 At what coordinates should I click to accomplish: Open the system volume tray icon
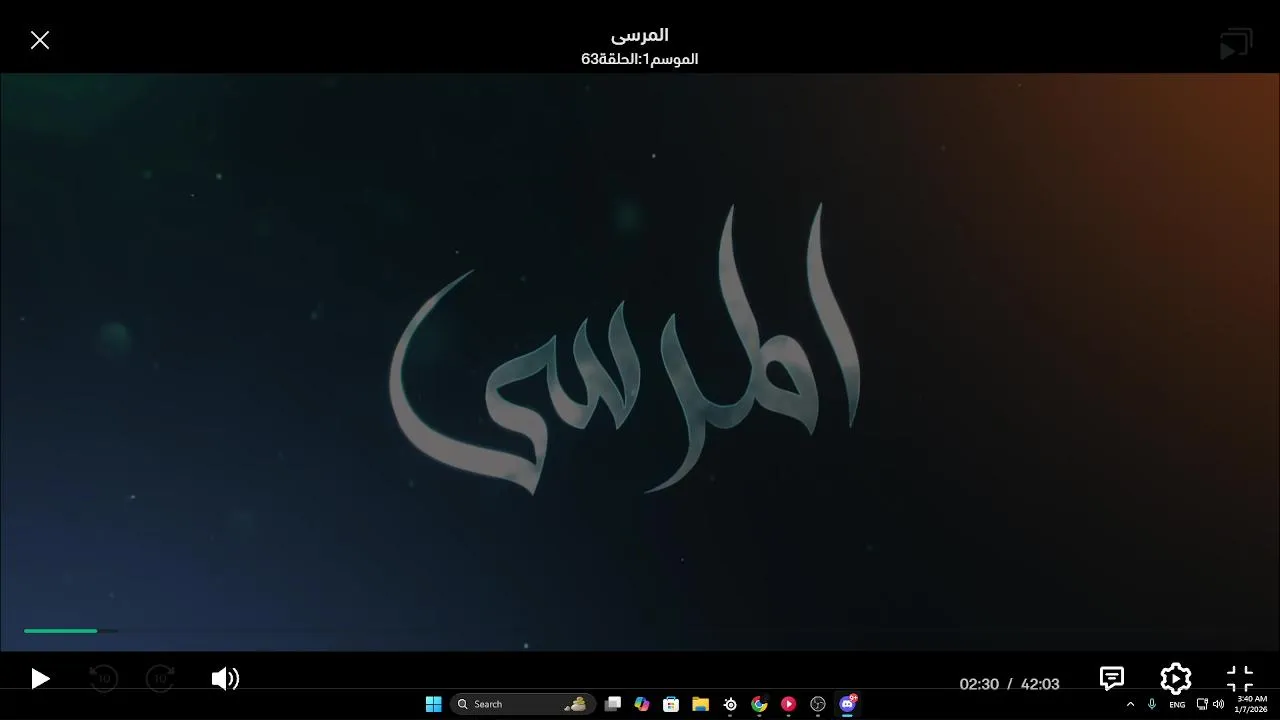[1218, 704]
